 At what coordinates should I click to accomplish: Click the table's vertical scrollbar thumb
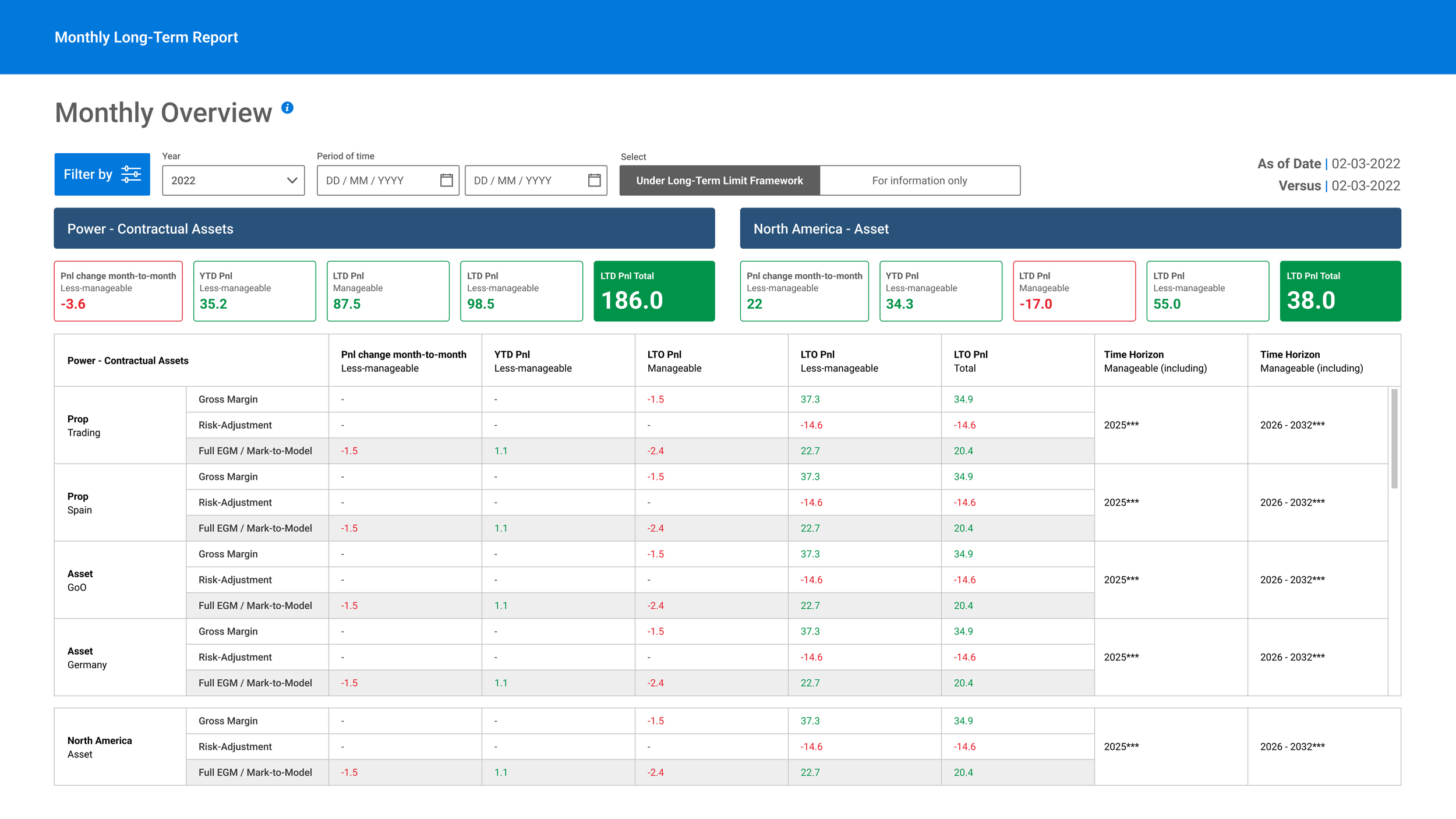coord(1394,438)
